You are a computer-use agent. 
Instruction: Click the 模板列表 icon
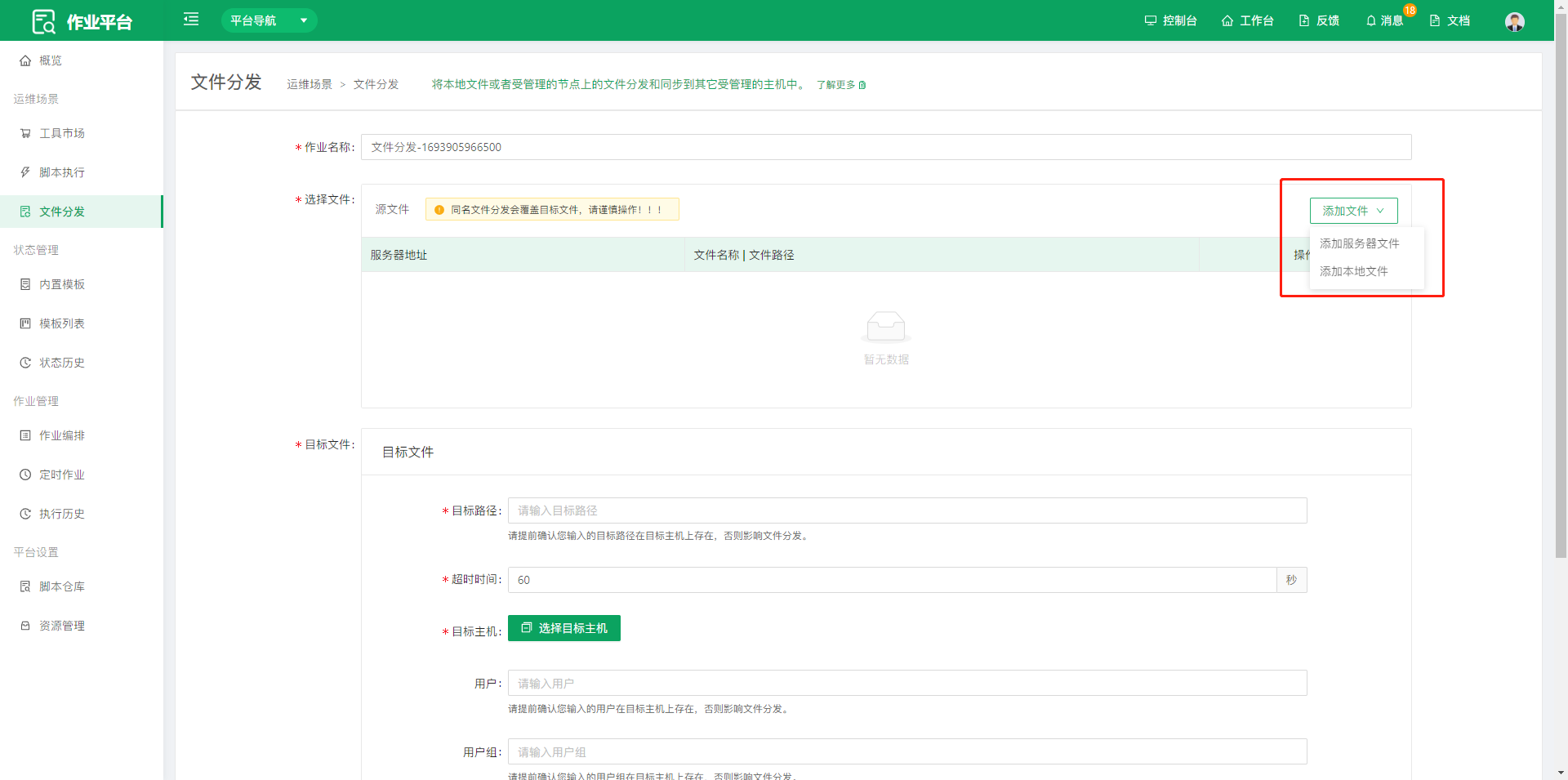tap(25, 323)
